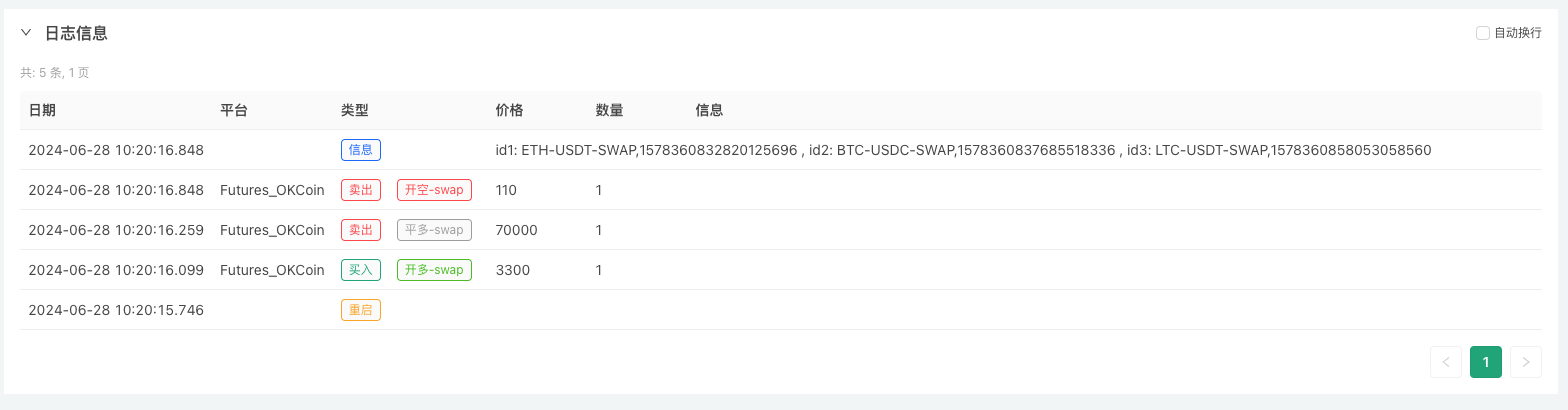Click the gray 平多-swap tag
The width and height of the screenshot is (1568, 410).
coord(434,230)
